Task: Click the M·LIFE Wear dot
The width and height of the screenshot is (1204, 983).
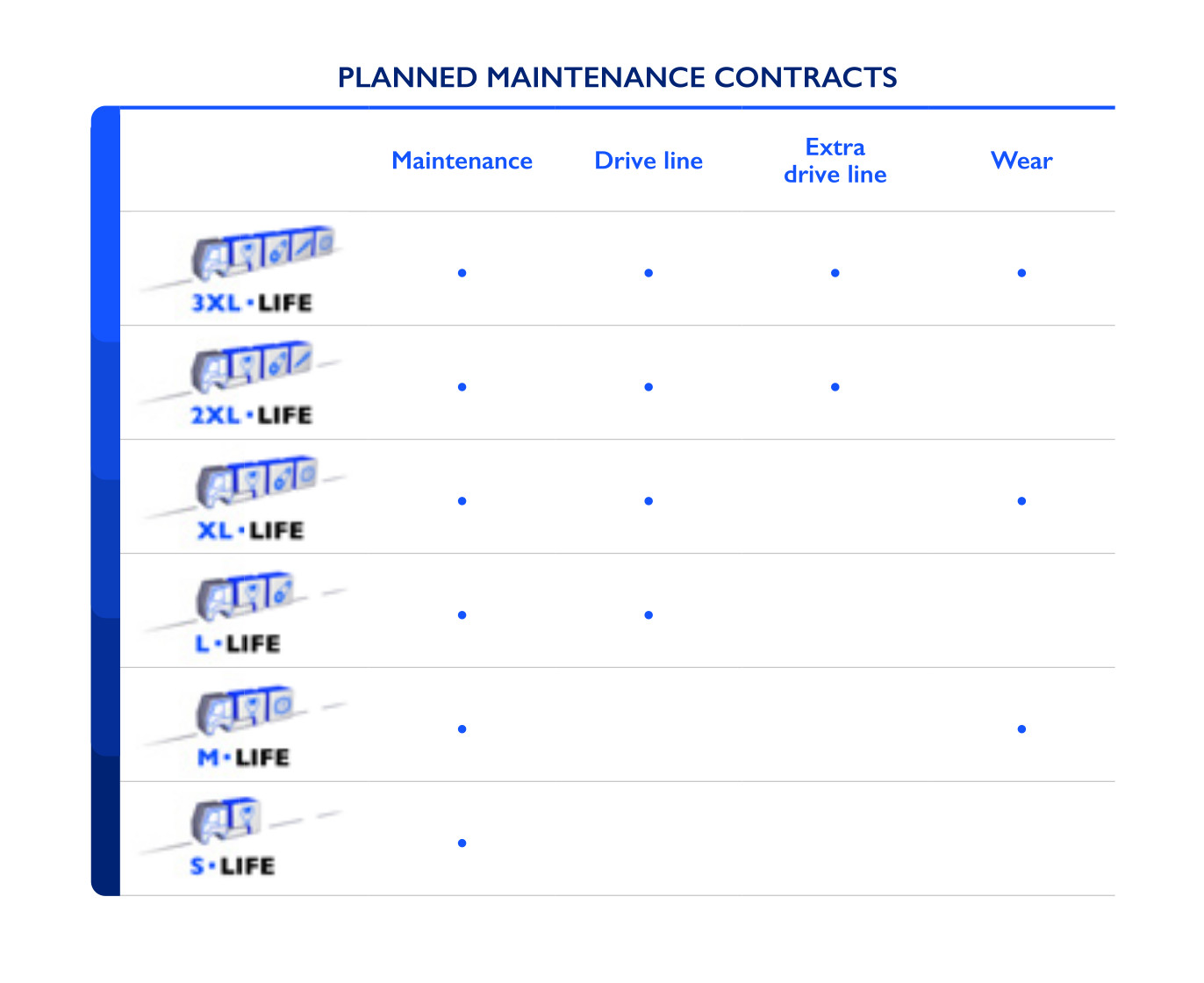Action: [1021, 729]
